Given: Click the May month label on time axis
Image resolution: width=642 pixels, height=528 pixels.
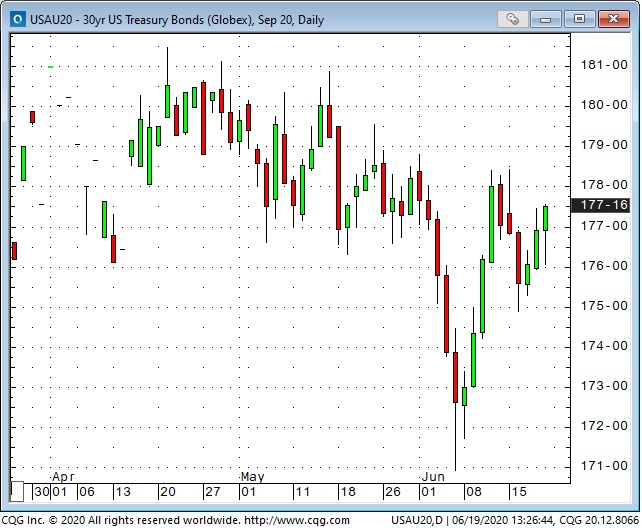Looking at the screenshot, I should click(x=253, y=477).
